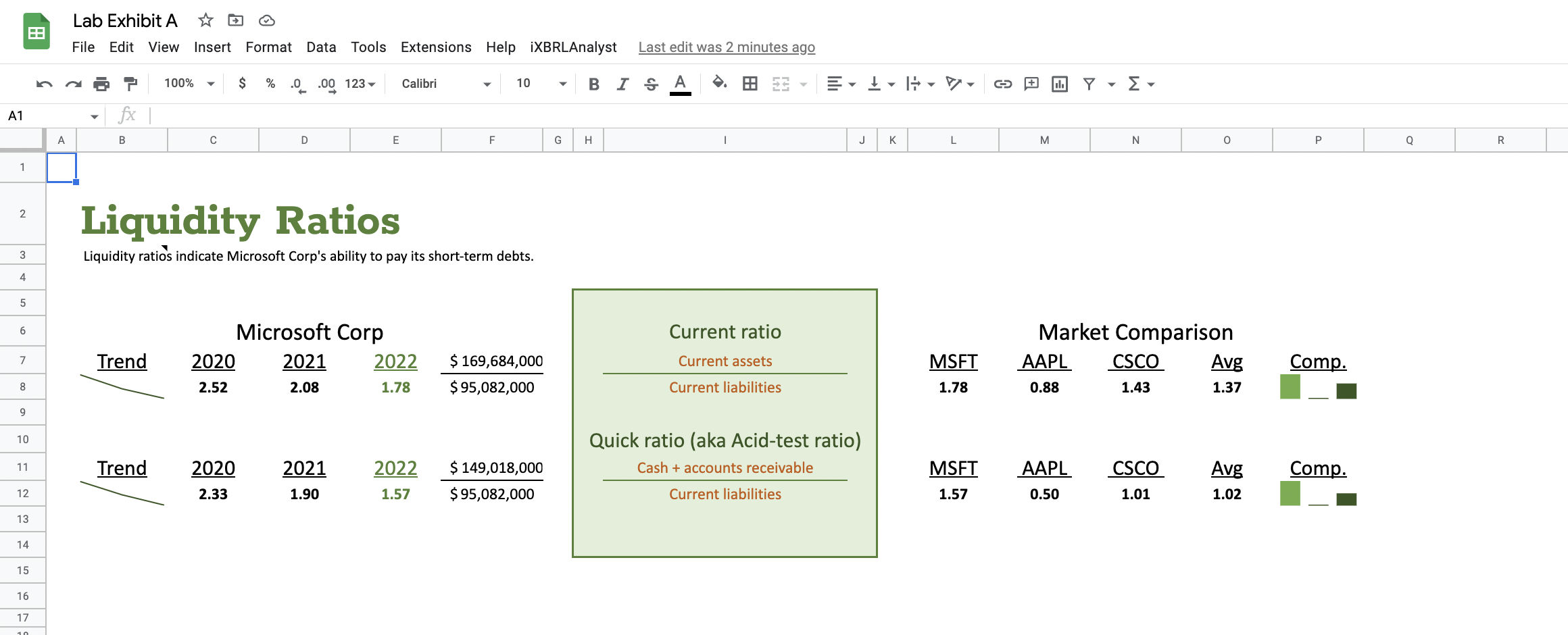Undo the last action
This screenshot has height=635, width=1568.
click(44, 84)
